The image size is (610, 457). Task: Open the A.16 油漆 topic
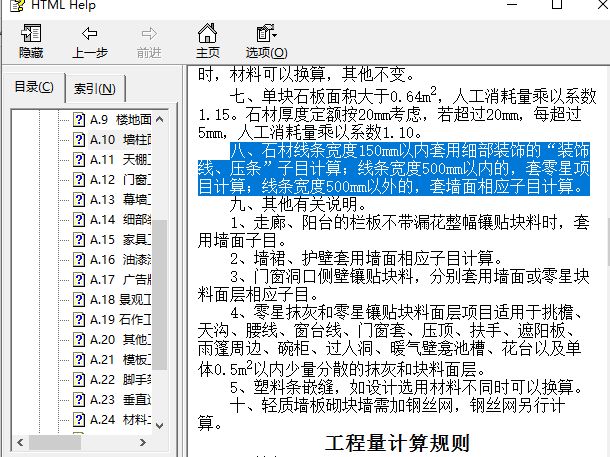[120, 259]
